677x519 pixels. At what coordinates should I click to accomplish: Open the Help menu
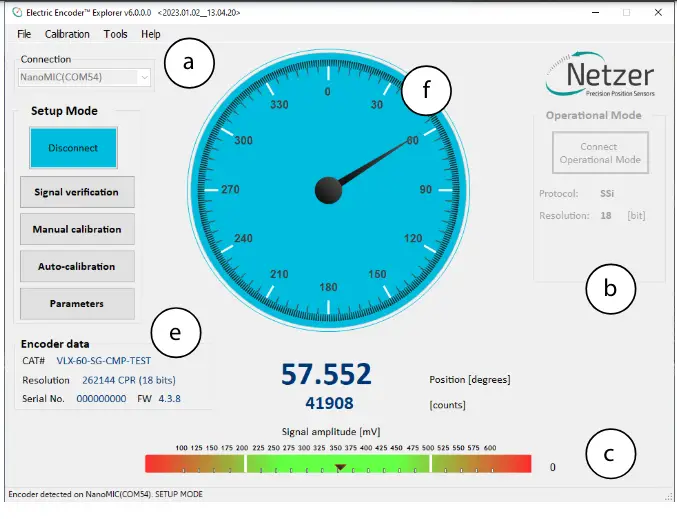coord(151,34)
